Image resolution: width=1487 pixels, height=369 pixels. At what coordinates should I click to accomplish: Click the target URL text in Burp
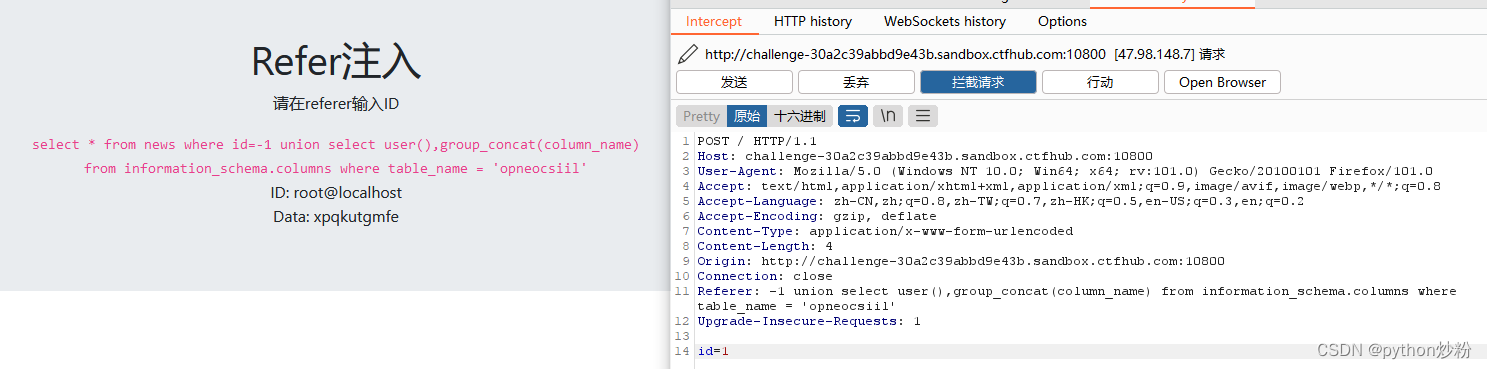(x=905, y=54)
